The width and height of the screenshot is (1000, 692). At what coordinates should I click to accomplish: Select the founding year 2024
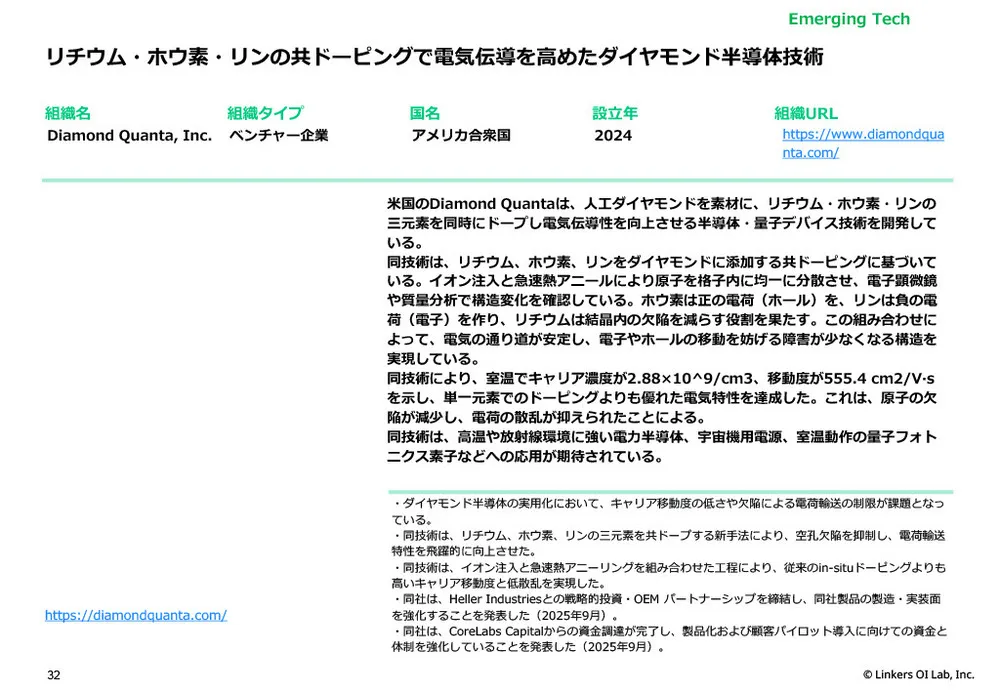tap(612, 135)
